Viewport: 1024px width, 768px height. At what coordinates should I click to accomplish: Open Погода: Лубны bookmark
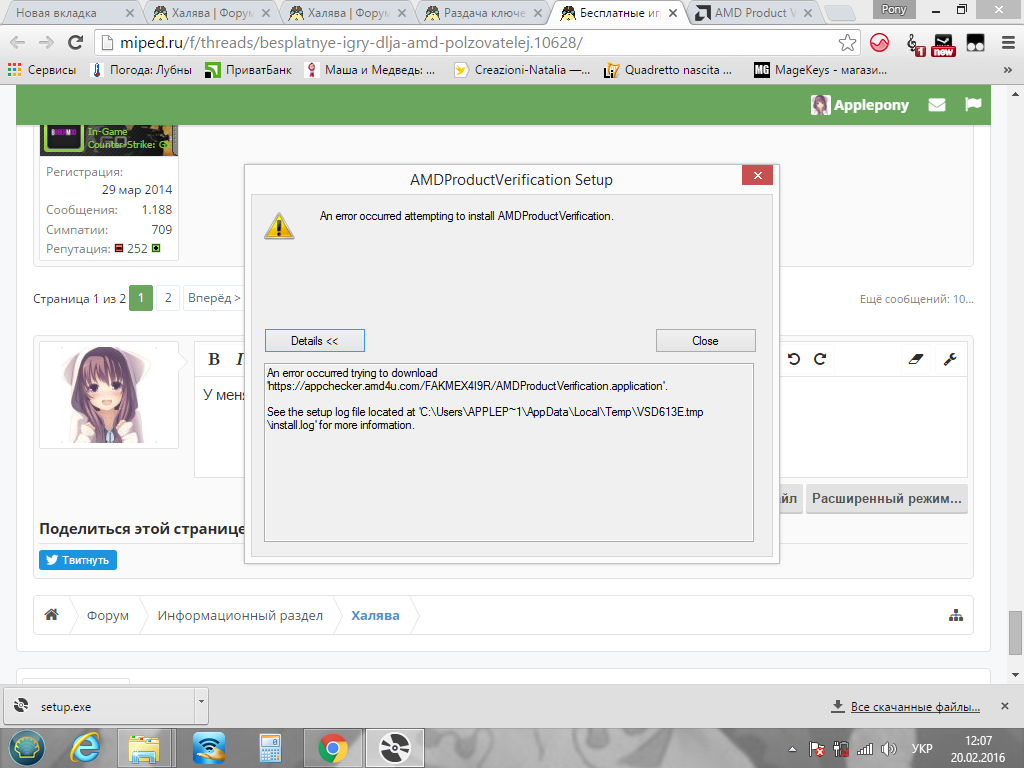coord(142,70)
